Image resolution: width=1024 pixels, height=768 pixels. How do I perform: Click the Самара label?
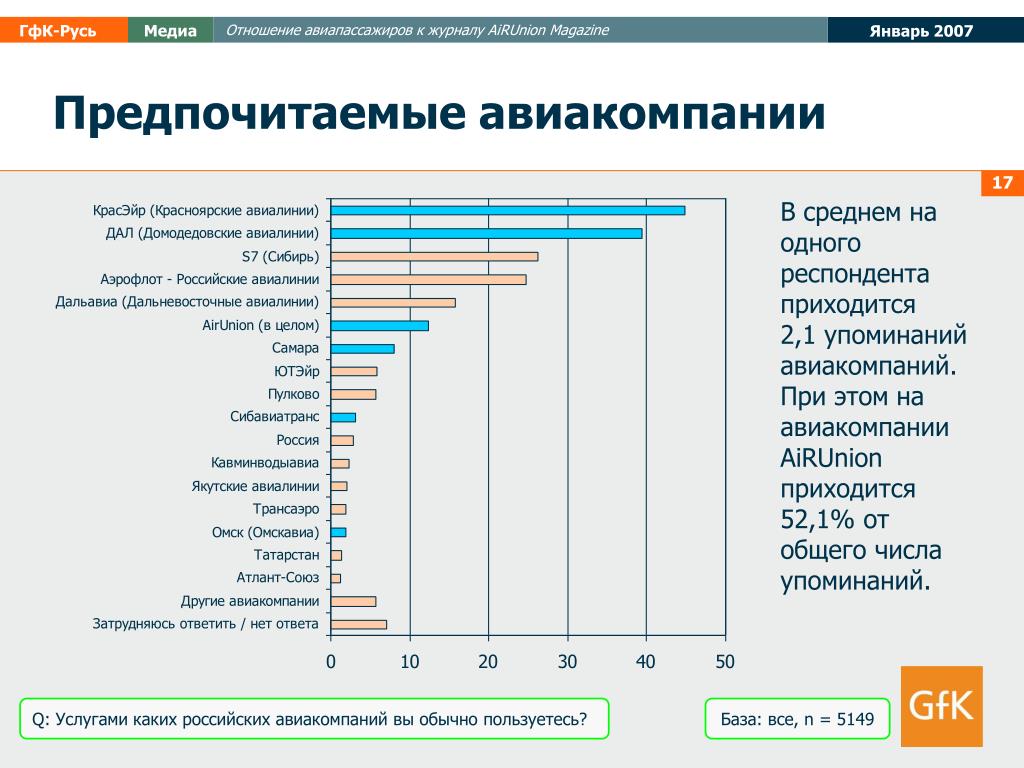click(x=295, y=348)
